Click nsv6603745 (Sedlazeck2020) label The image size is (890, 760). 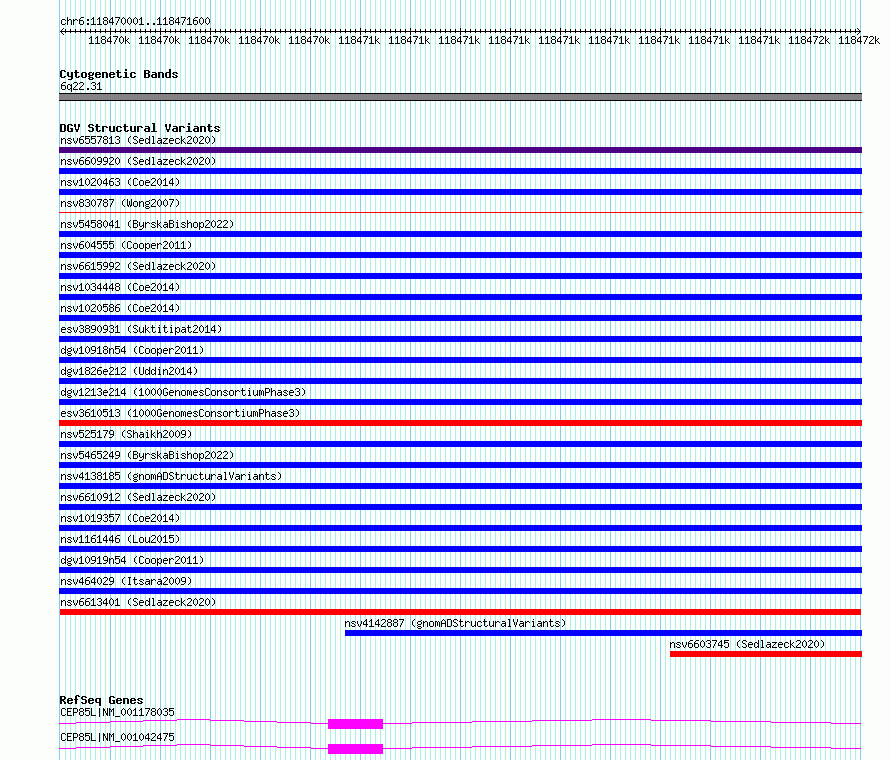pos(747,644)
